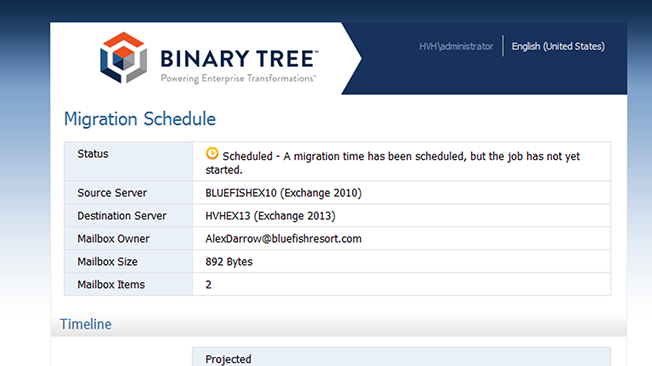Click the Powering Enterprise Transformations tagline

tap(238, 79)
